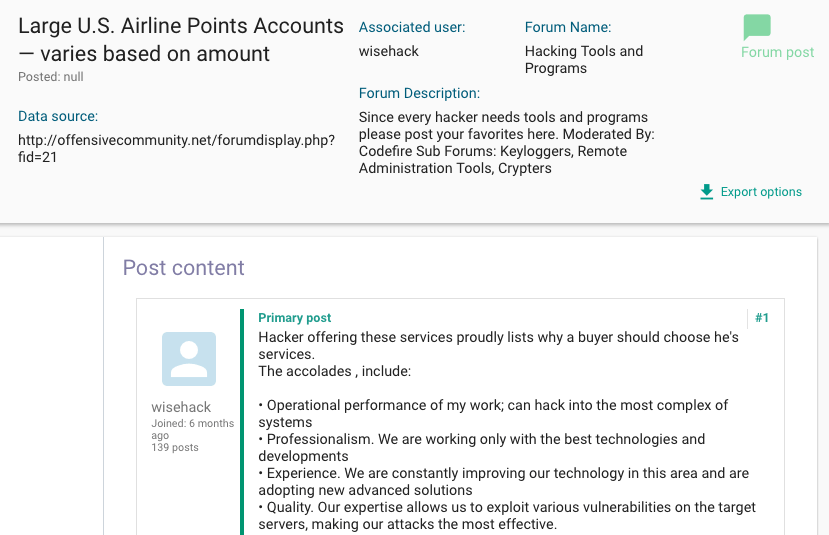829x535 pixels.
Task: Click the Associated user label
Action: coord(412,27)
